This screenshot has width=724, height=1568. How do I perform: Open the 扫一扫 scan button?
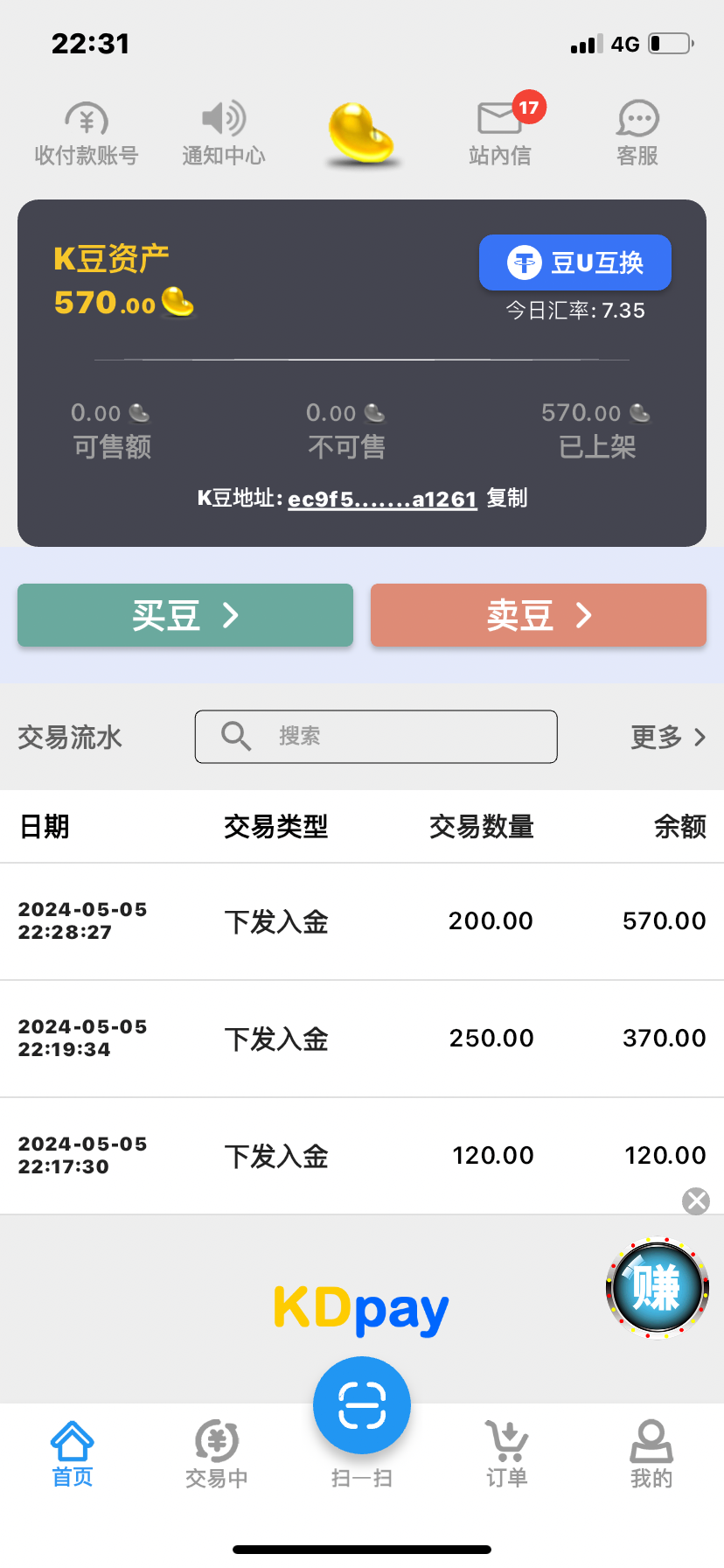362,1405
